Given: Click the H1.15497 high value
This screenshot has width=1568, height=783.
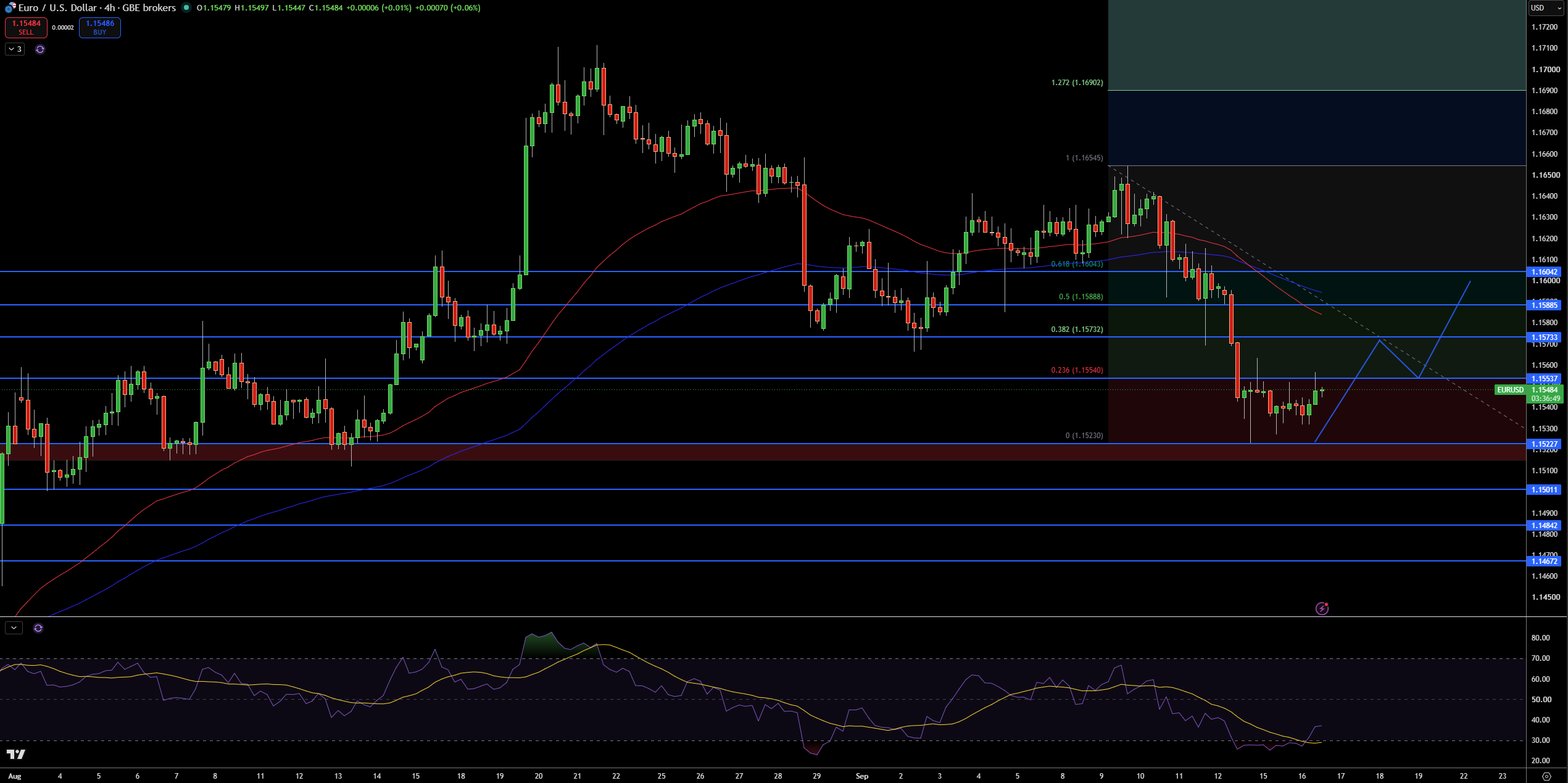Looking at the screenshot, I should coord(251,7).
